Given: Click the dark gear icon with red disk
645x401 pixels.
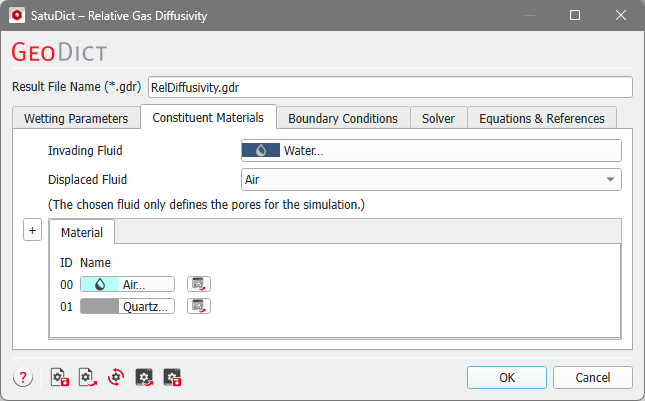Looking at the screenshot, I should click(x=172, y=377).
